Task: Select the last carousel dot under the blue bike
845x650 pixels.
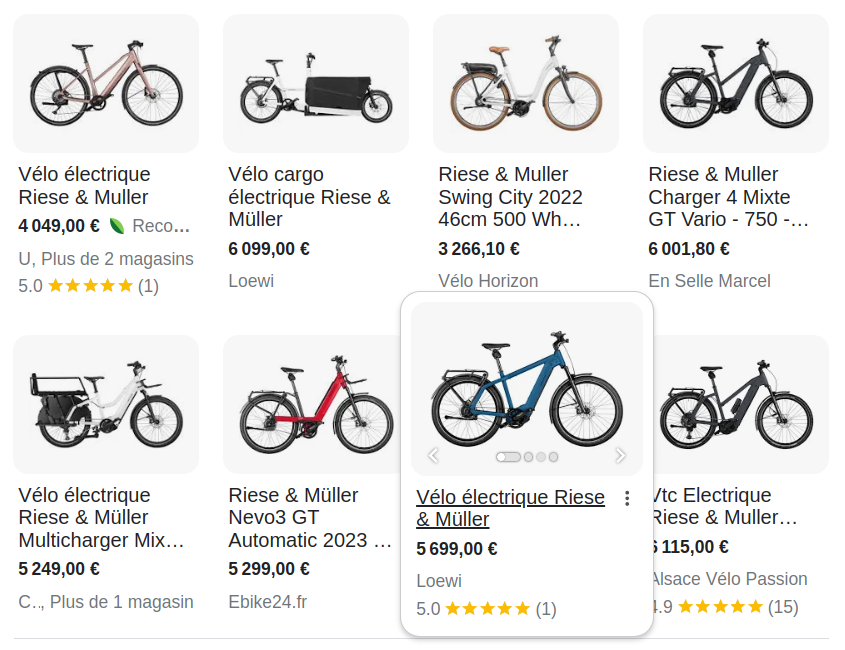Action: pyautogui.click(x=553, y=457)
